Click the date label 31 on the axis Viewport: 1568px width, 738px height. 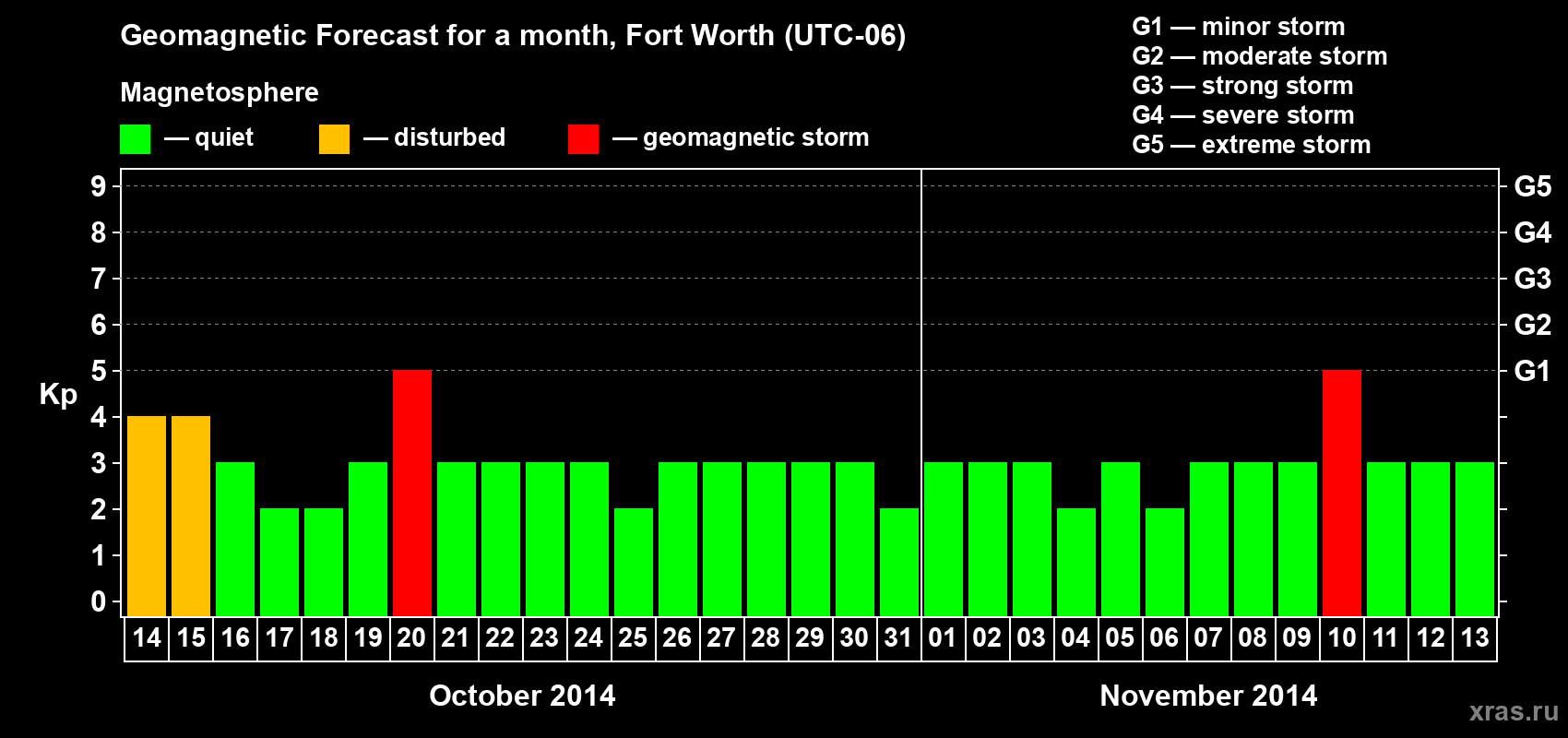pyautogui.click(x=899, y=637)
